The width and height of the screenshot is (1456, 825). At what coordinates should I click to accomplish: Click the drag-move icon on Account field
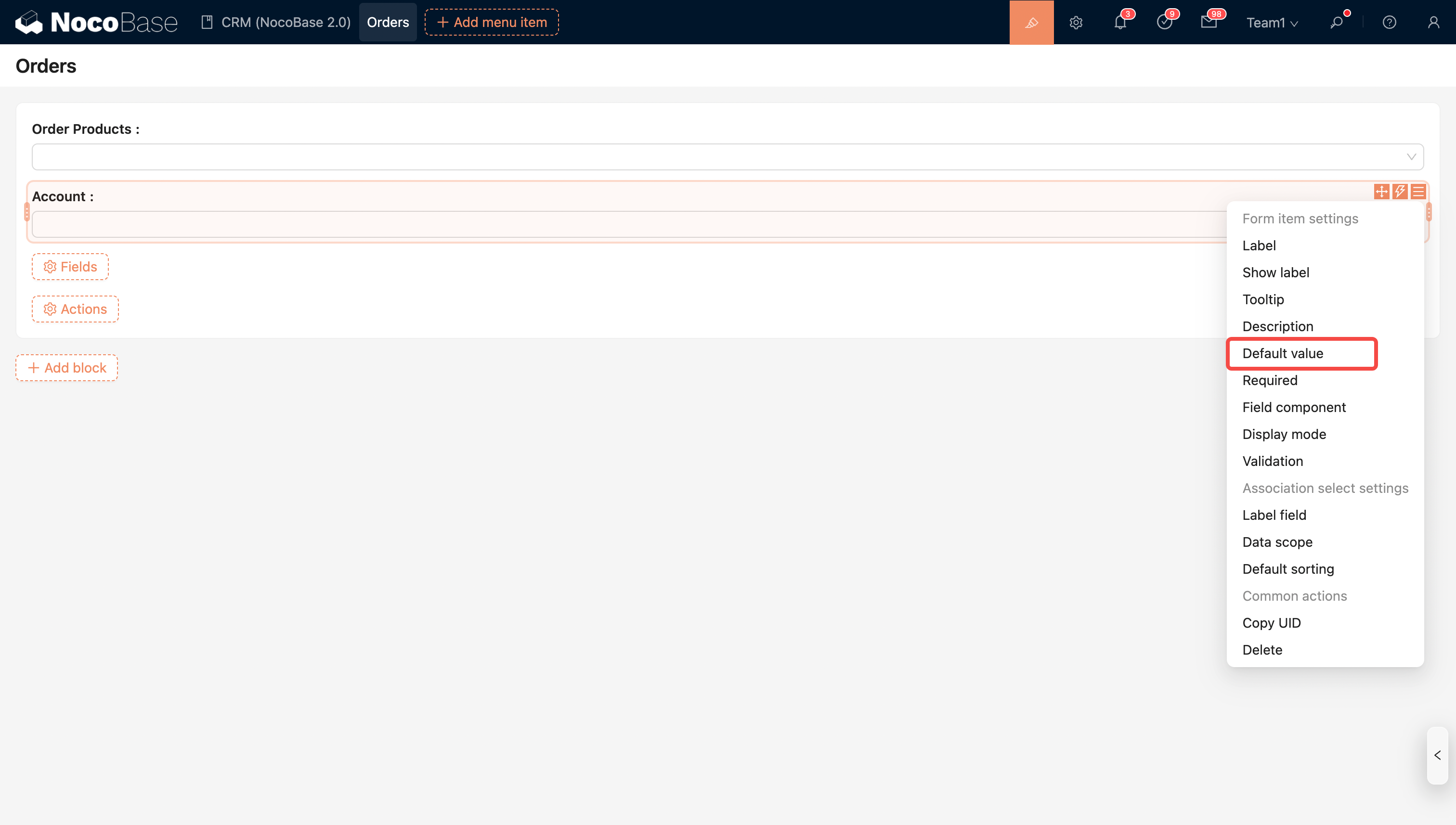coord(1381,192)
